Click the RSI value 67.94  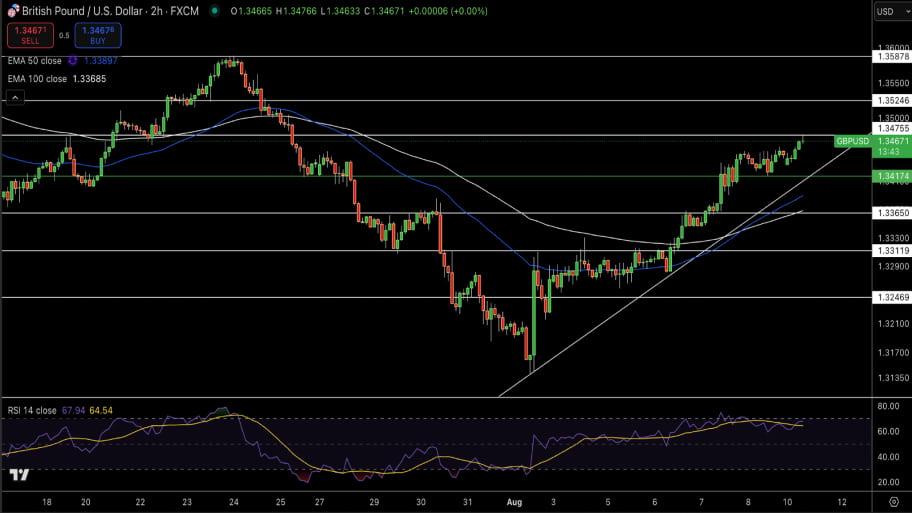point(73,410)
